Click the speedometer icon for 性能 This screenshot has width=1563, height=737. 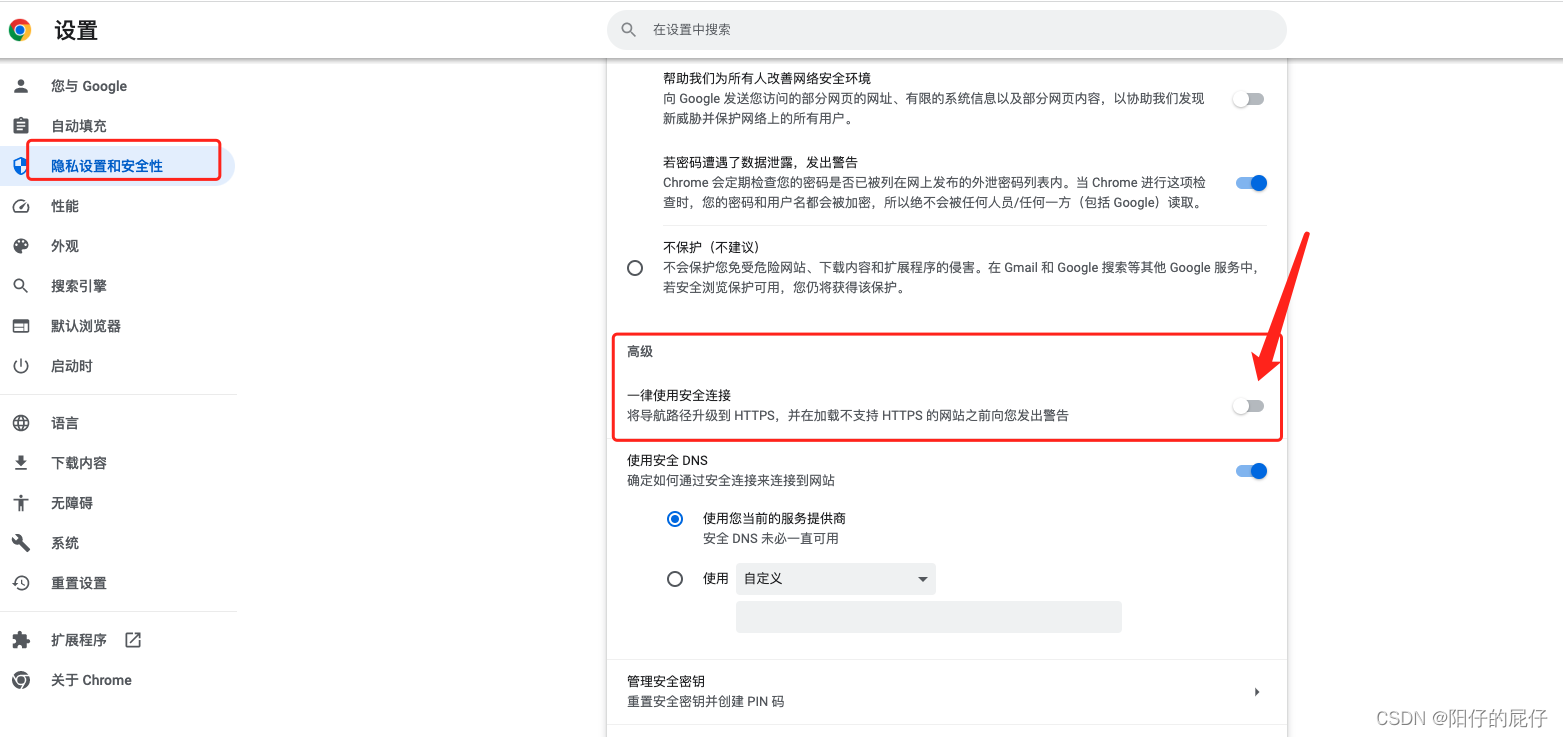point(21,206)
